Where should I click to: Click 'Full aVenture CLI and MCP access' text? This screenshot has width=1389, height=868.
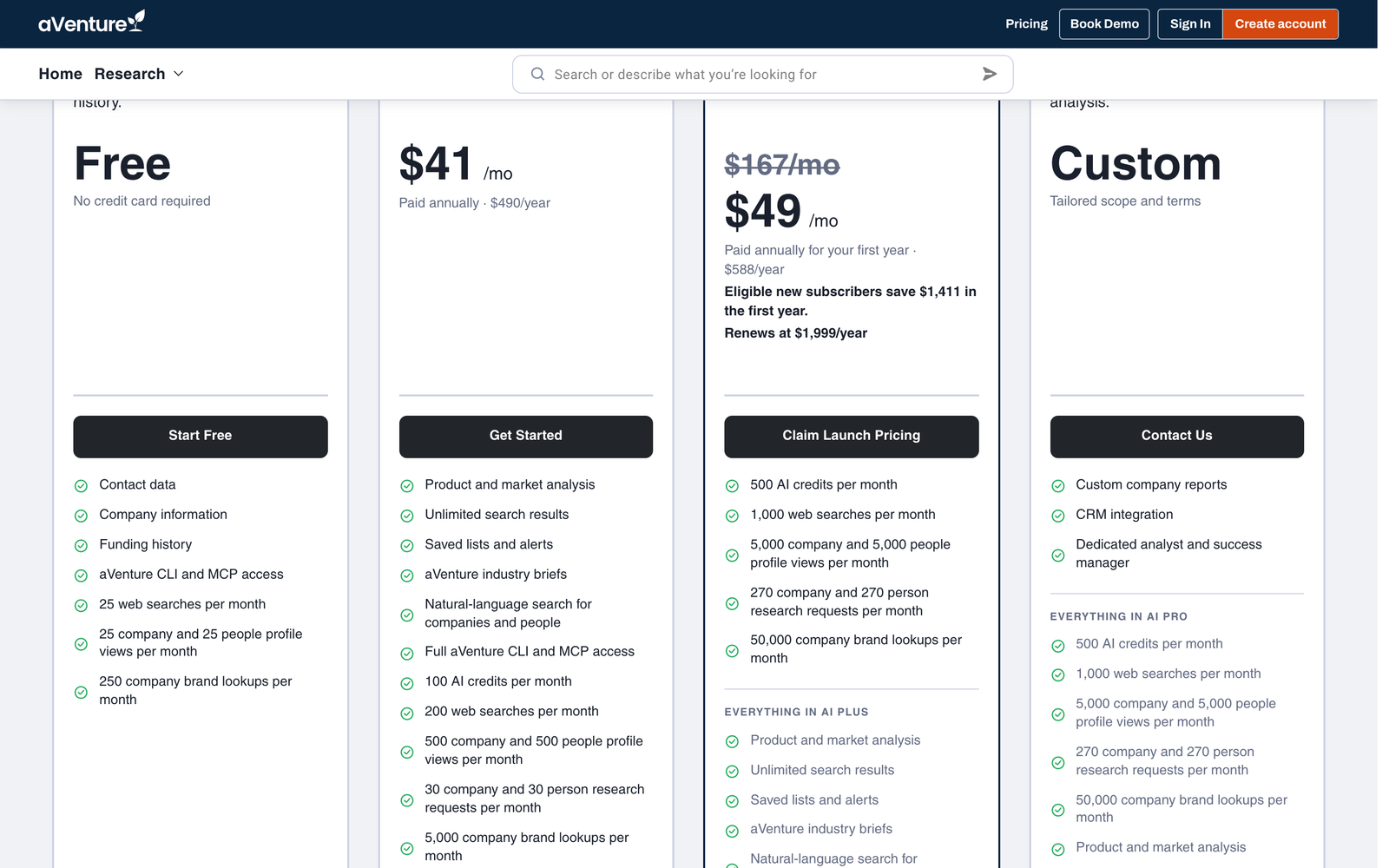pyautogui.click(x=530, y=651)
